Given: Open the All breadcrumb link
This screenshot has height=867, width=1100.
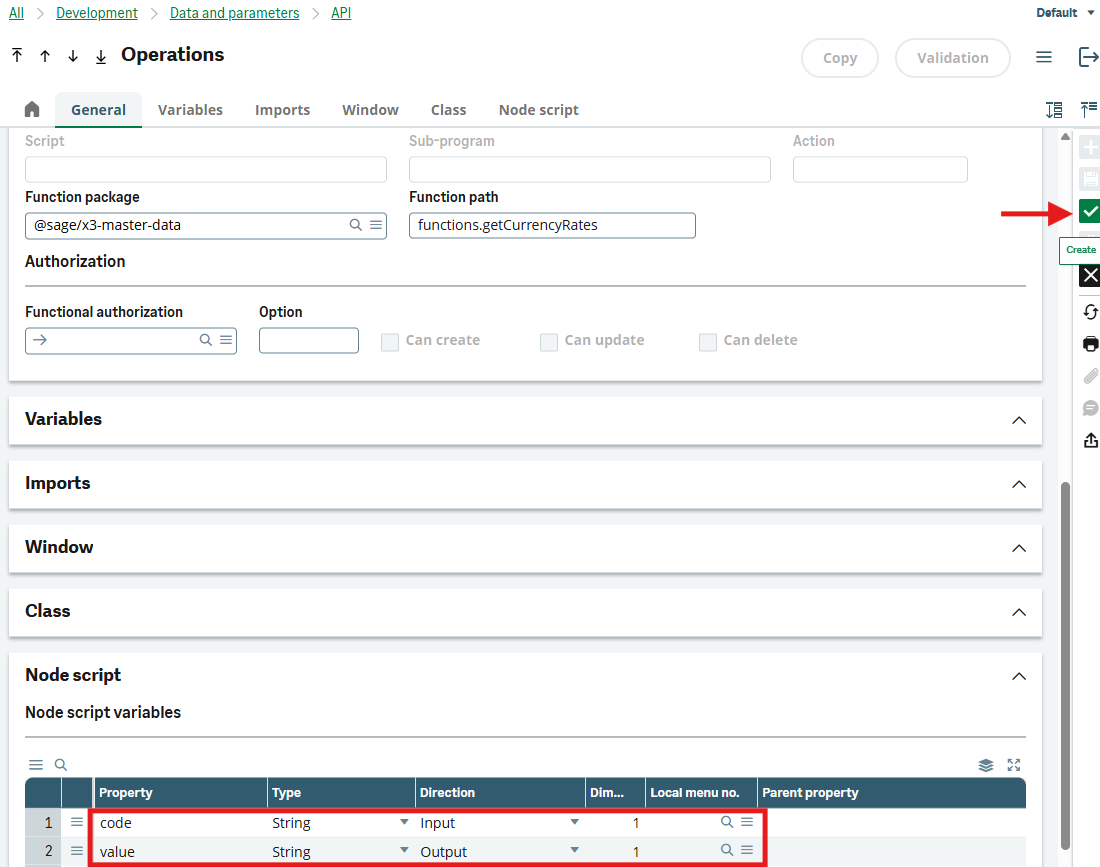Looking at the screenshot, I should pos(16,13).
